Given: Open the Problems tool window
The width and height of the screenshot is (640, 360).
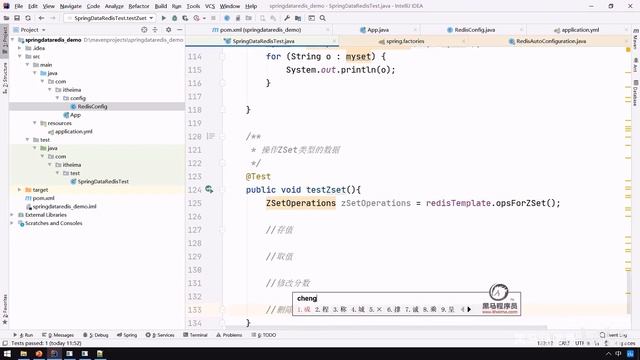Looking at the screenshot, I should [x=229, y=335].
